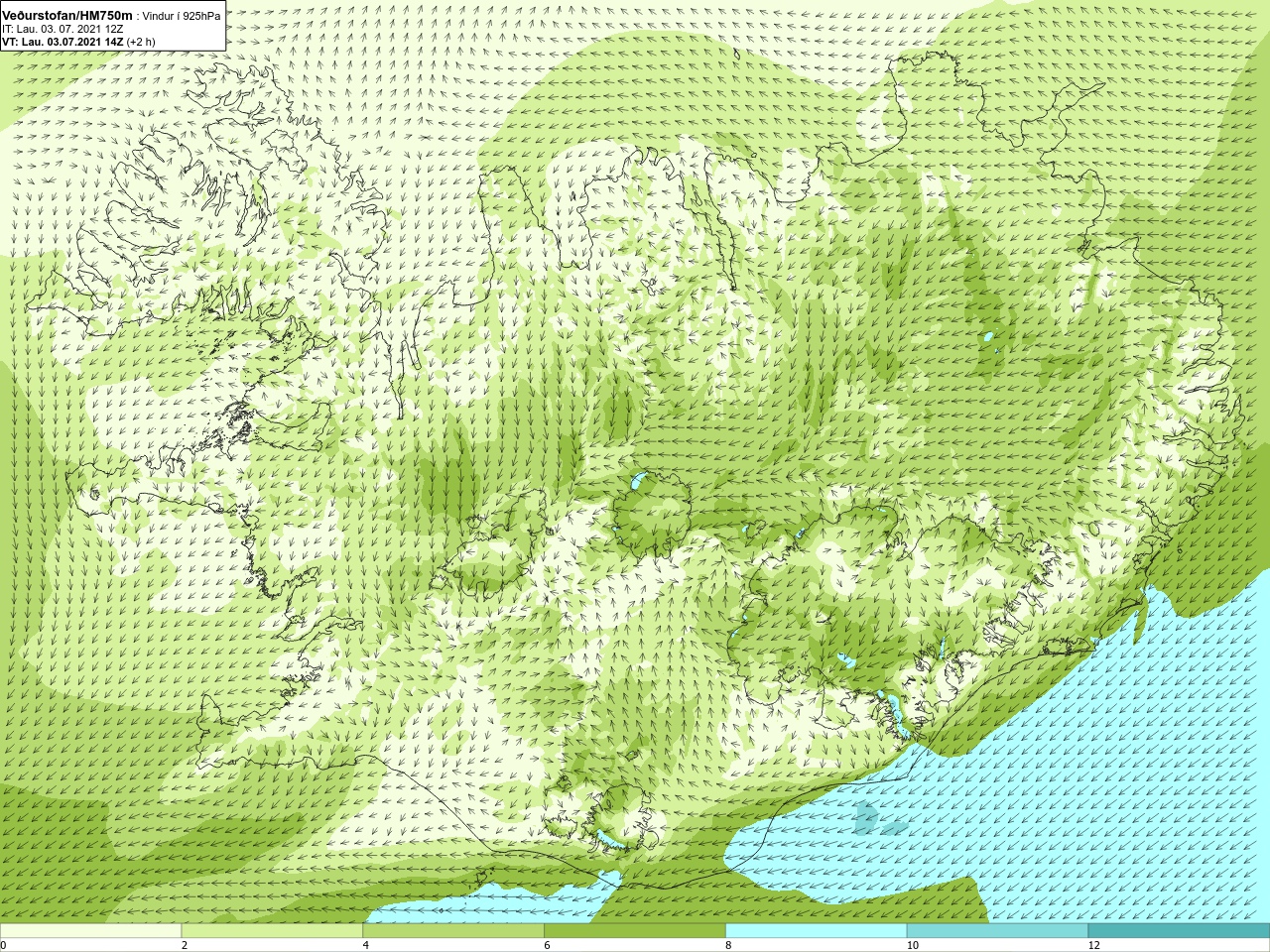Click the IT: Lau. 03.07.2021 12Z line
This screenshot has height=952, width=1270.
click(x=63, y=29)
